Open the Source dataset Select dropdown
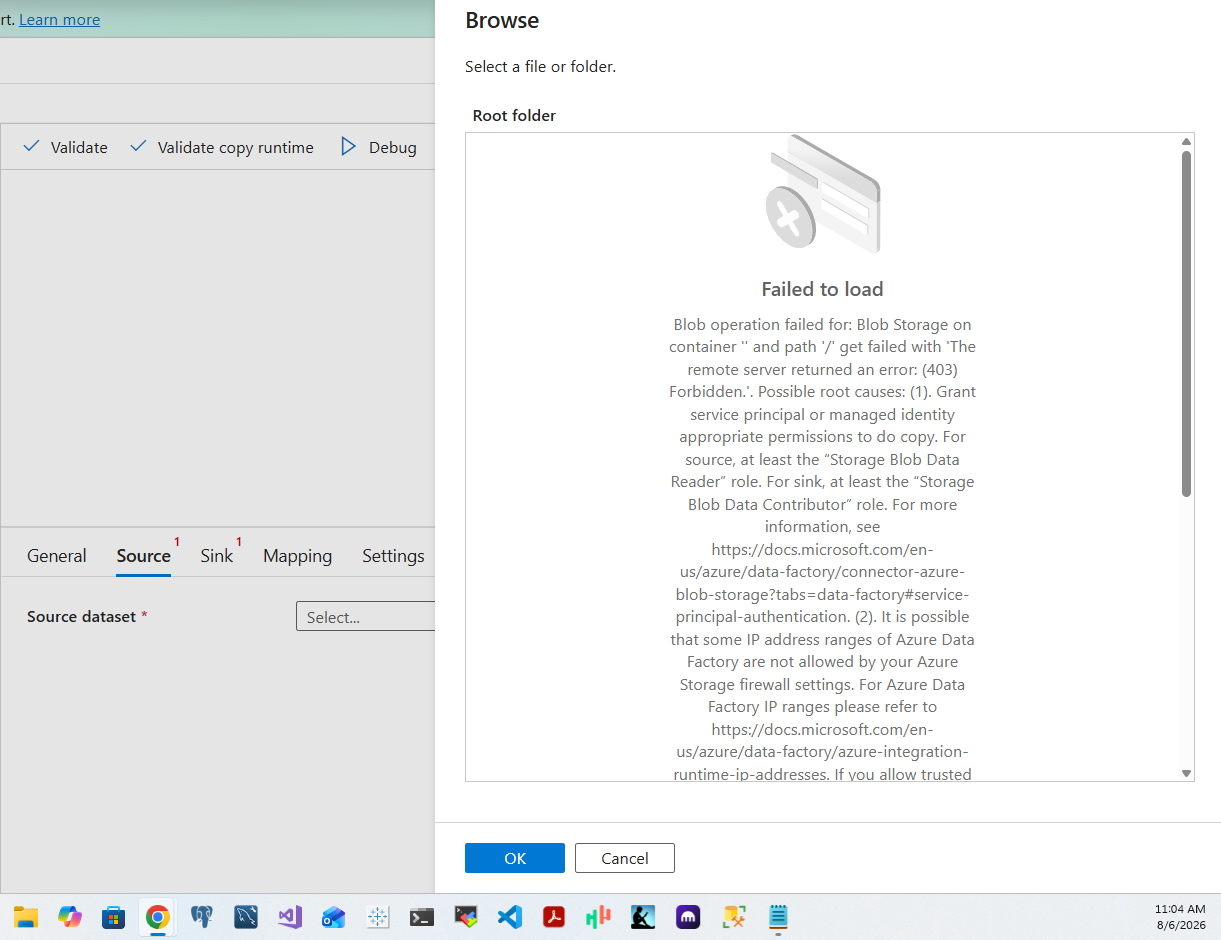 pyautogui.click(x=366, y=617)
